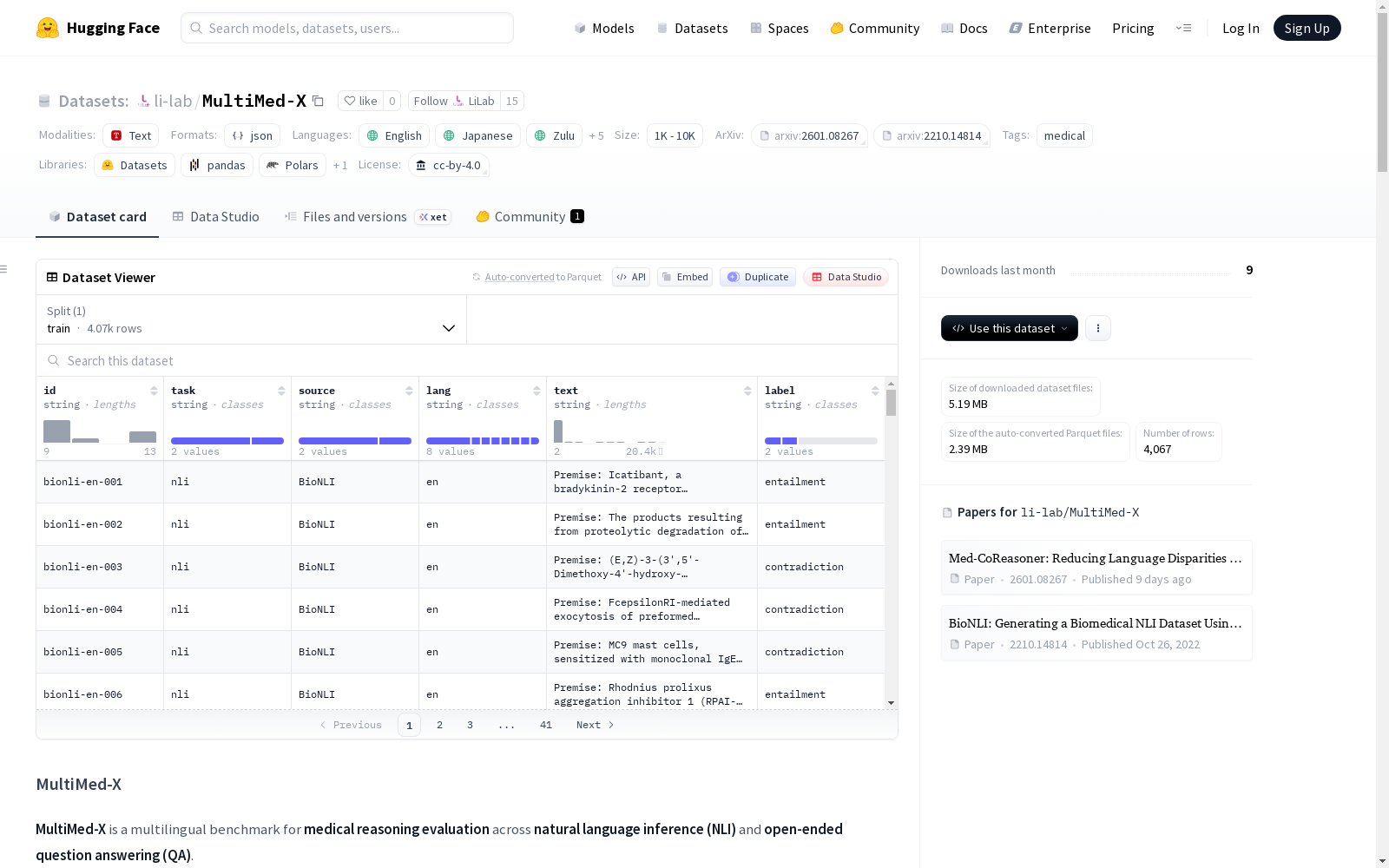The image size is (1389, 868).
Task: Sort by the text column
Action: 747,391
